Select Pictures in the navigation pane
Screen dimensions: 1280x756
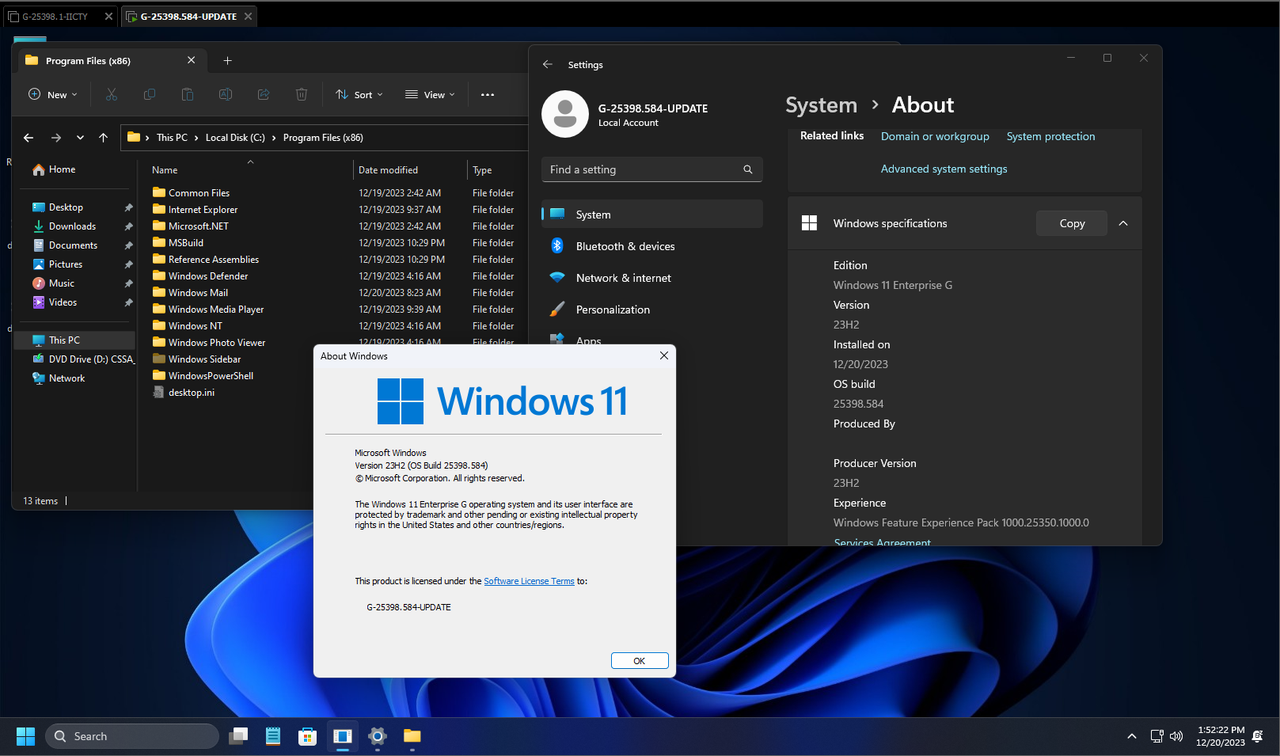[66, 264]
